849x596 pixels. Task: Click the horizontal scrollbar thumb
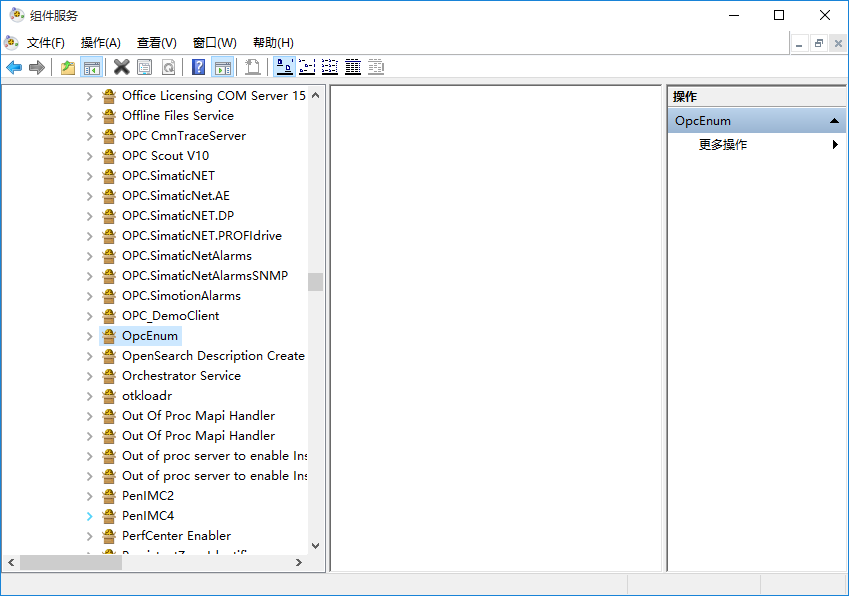71,563
